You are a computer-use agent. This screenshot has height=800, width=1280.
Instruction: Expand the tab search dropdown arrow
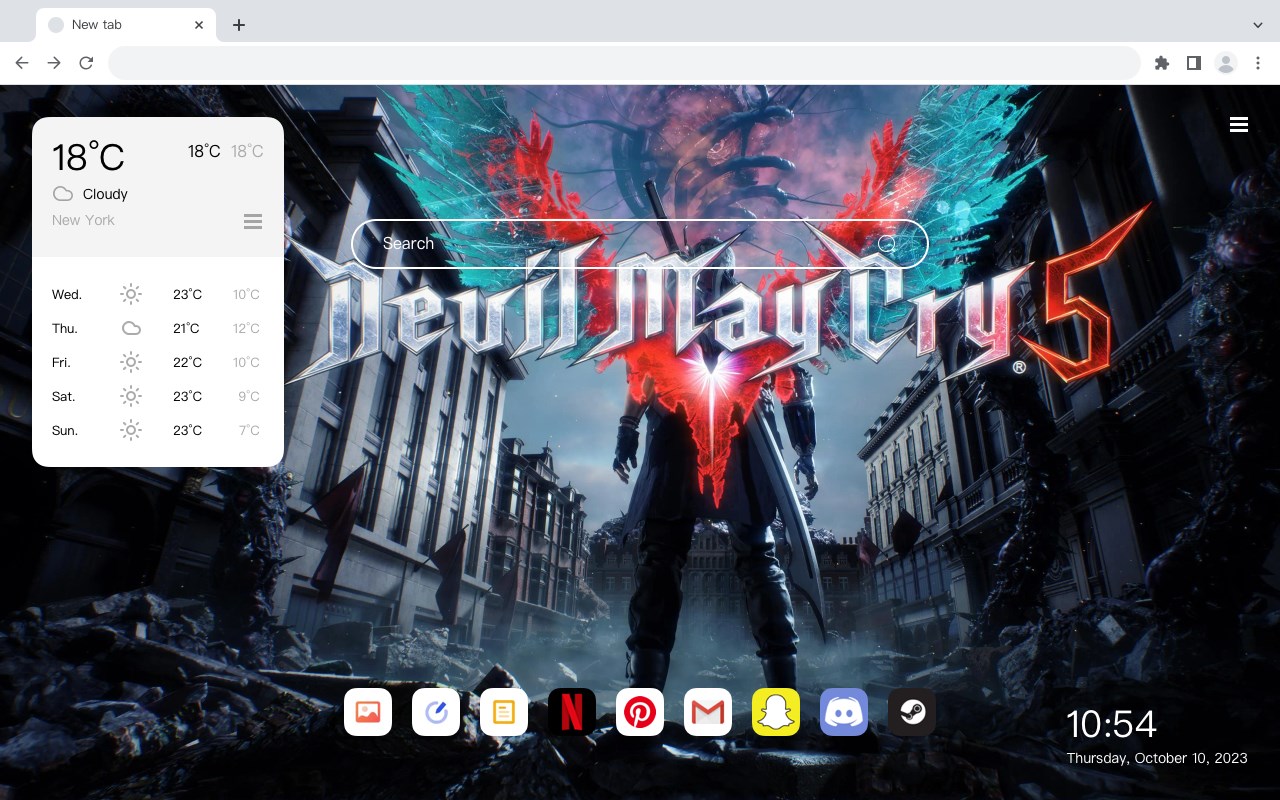tap(1258, 24)
